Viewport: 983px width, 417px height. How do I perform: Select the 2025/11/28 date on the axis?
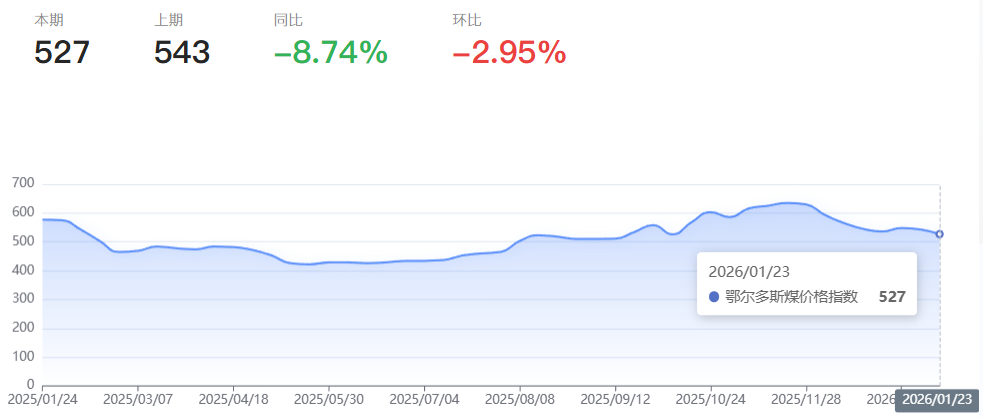806,399
